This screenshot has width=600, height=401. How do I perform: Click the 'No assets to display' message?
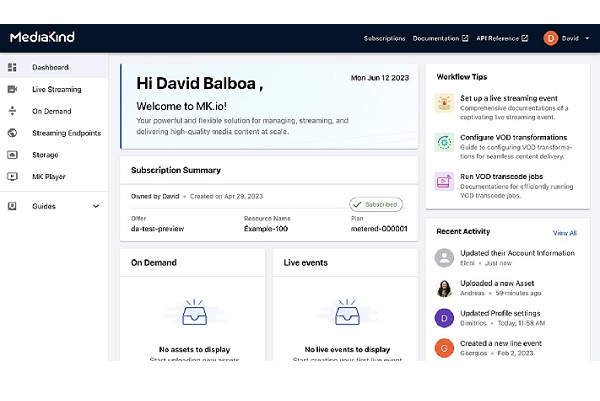[194, 349]
